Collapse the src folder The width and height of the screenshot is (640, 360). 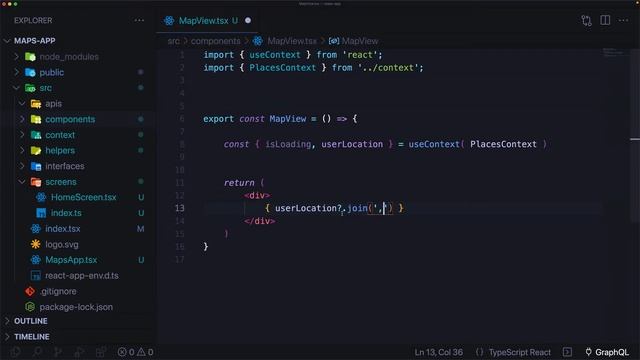[x=16, y=88]
